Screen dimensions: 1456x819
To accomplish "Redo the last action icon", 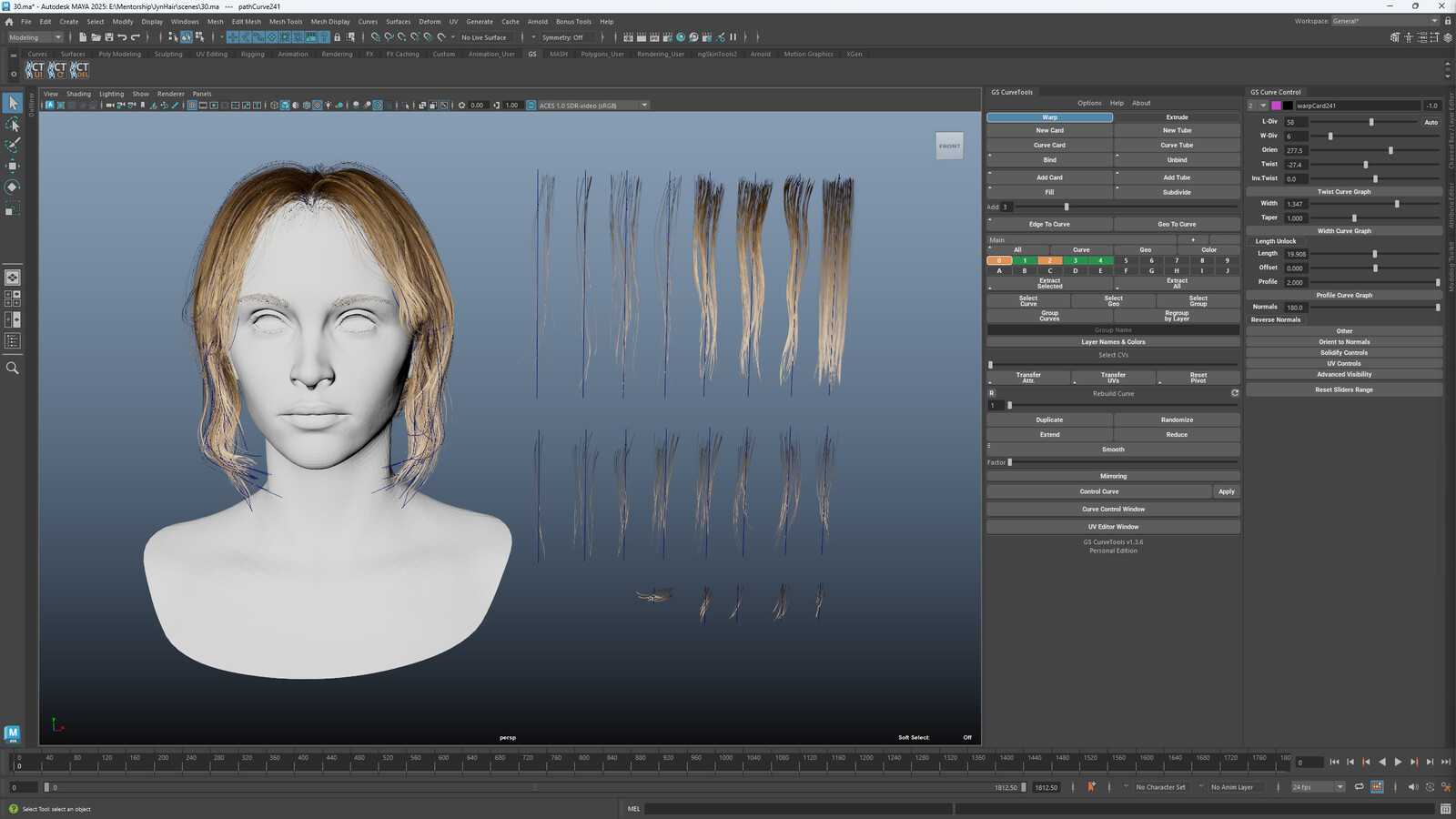I will pyautogui.click(x=136, y=37).
